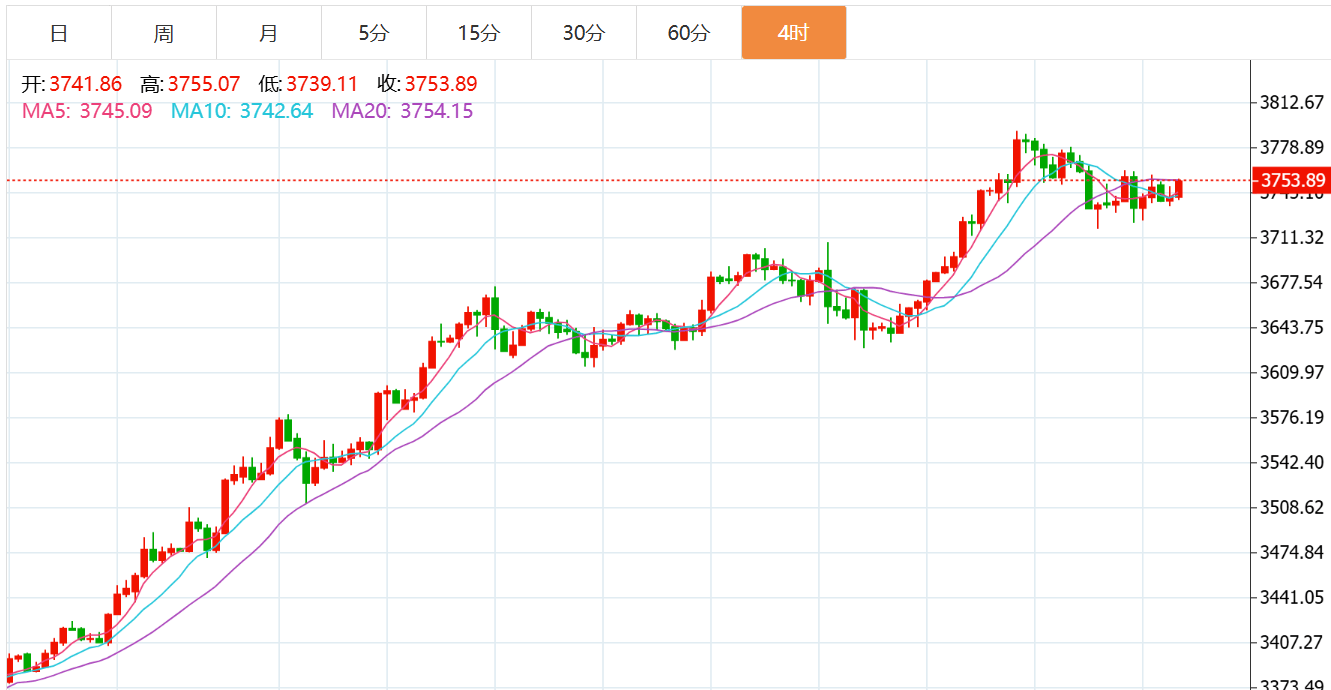1331x690 pixels.
Task: Switch chart to 5分 interval
Action: tap(373, 33)
